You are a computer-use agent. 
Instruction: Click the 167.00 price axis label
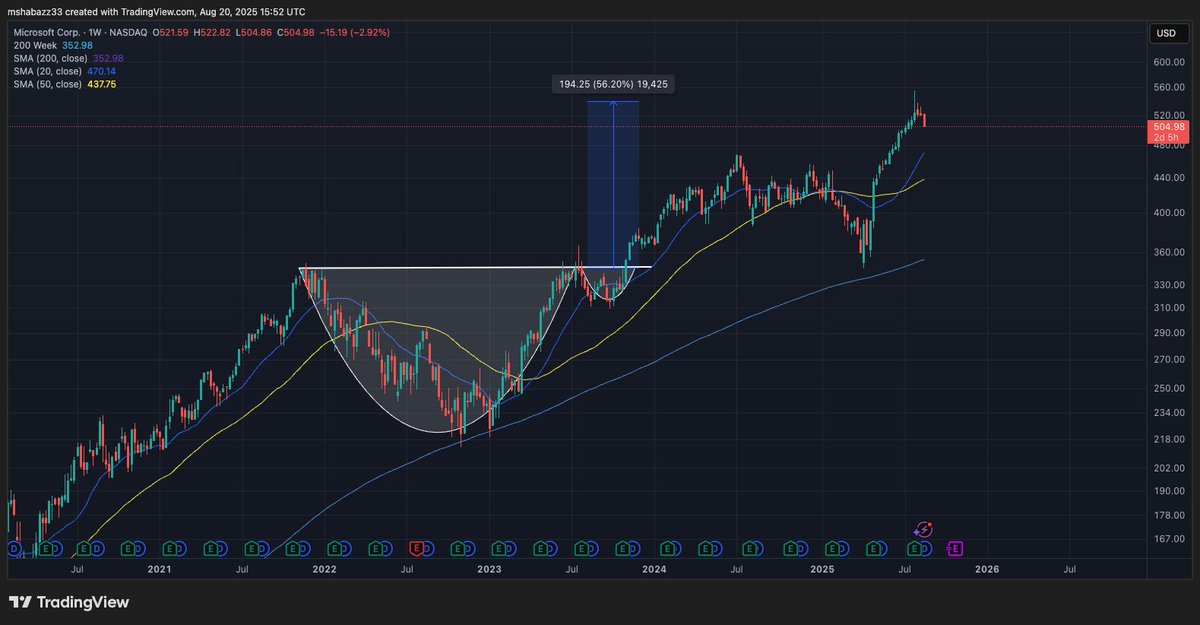coord(1168,539)
